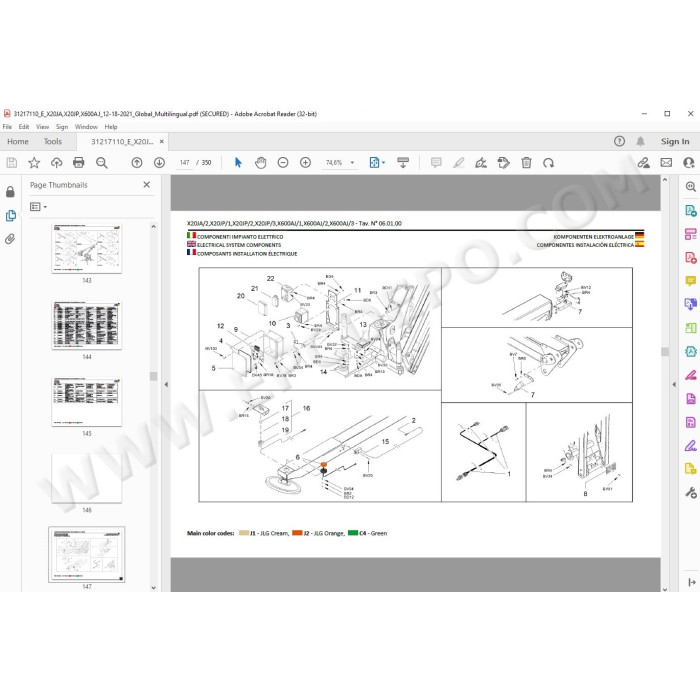Close the Page Thumbnails panel
700x700 pixels.
146,185
